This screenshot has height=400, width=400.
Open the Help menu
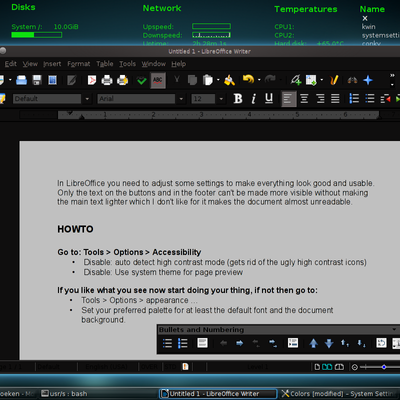coord(179,64)
